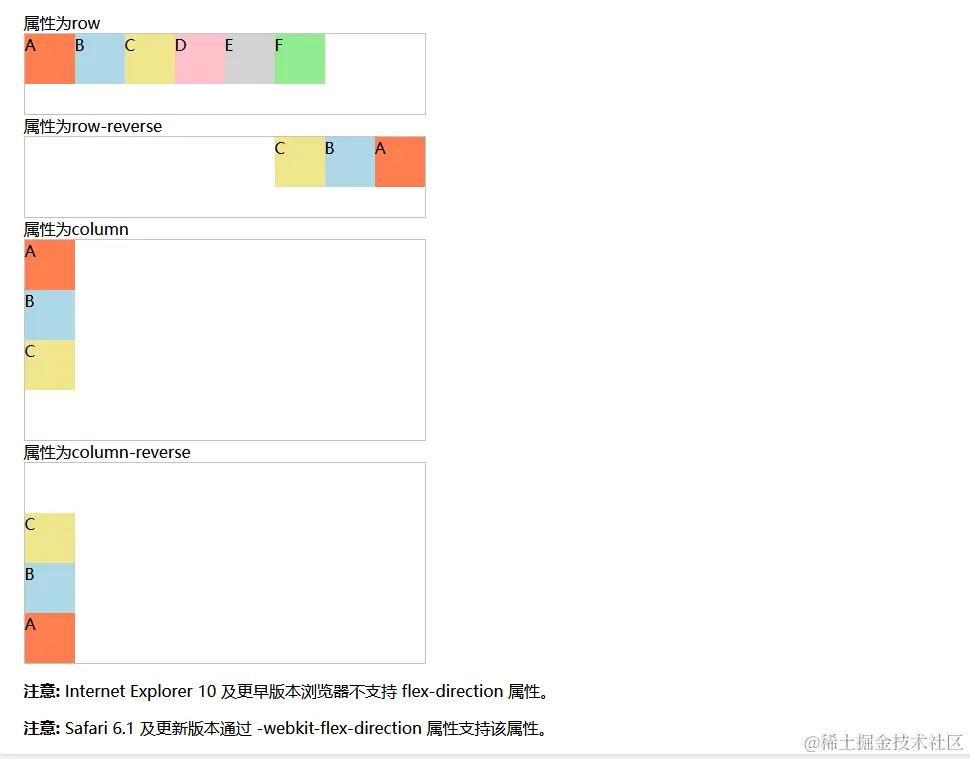Click box A in the column-reverse demo
The width and height of the screenshot is (970, 759).
(x=49, y=637)
